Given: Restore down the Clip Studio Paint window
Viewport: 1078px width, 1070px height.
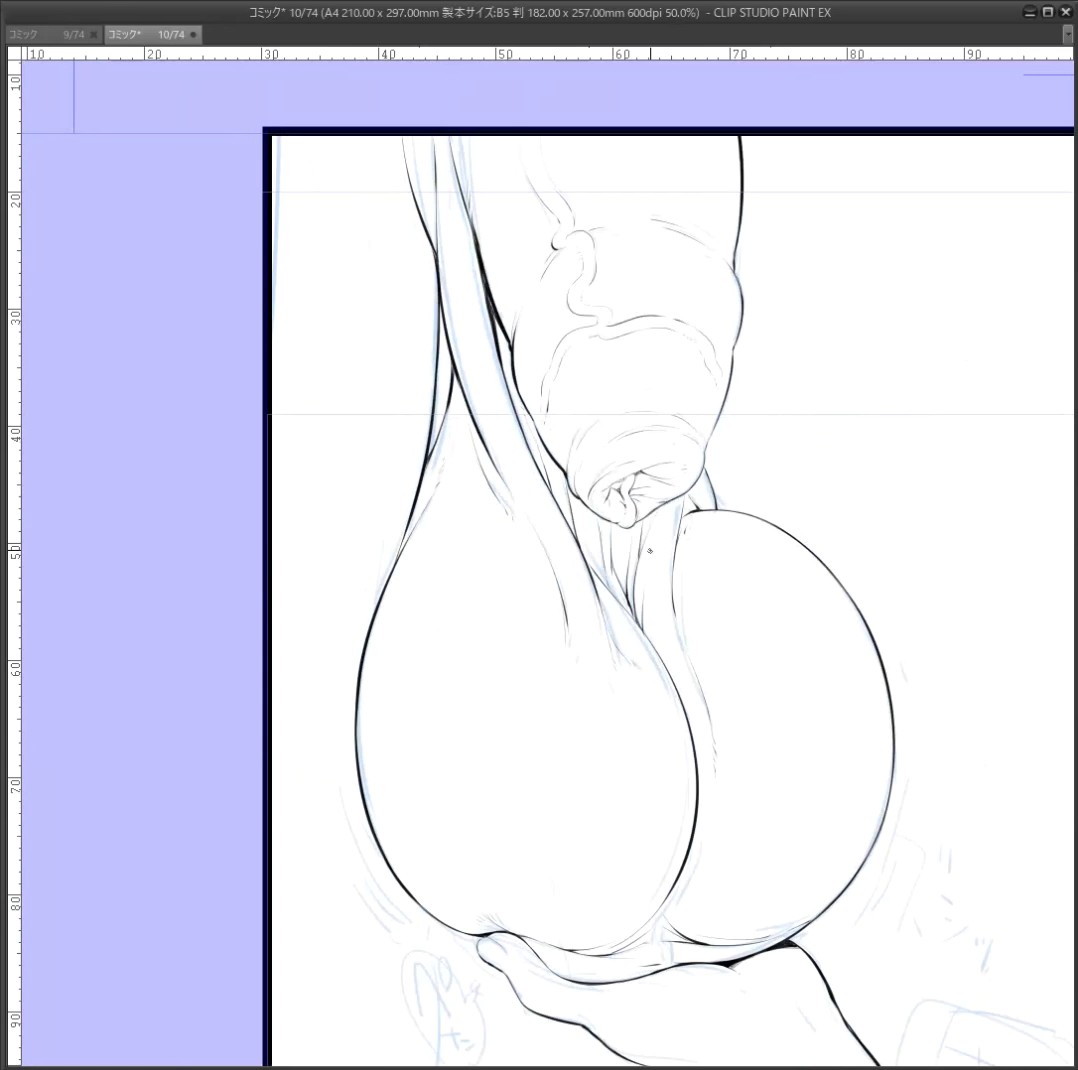Looking at the screenshot, I should click(x=1048, y=12).
